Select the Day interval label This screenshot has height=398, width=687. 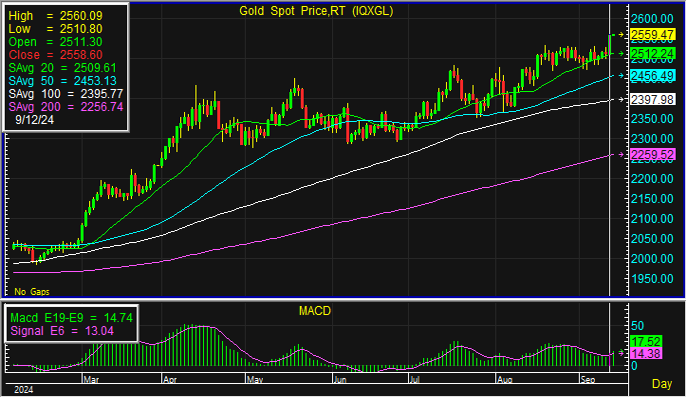[662, 384]
